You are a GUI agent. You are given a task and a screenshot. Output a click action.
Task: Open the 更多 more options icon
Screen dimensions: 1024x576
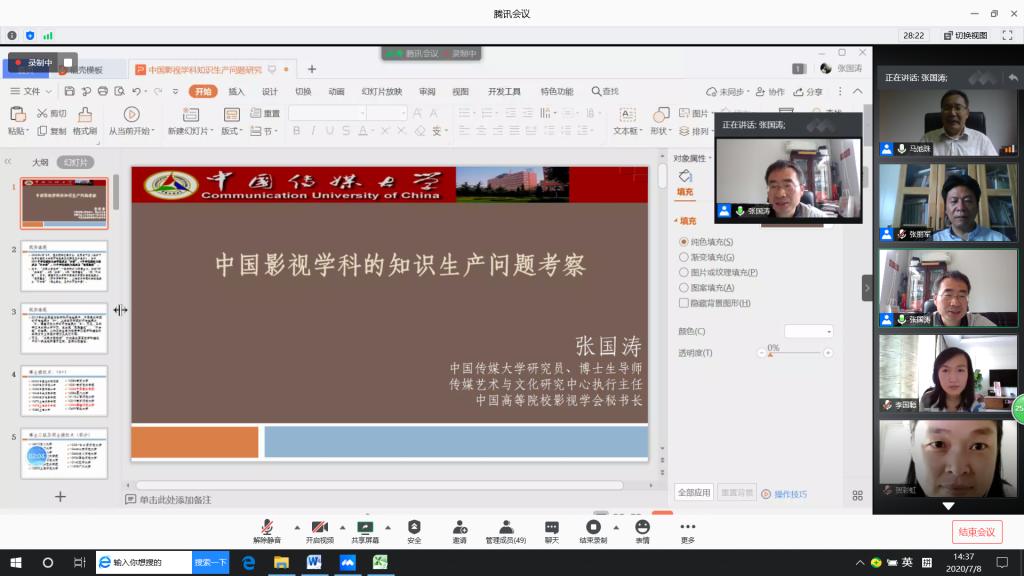[x=688, y=526]
